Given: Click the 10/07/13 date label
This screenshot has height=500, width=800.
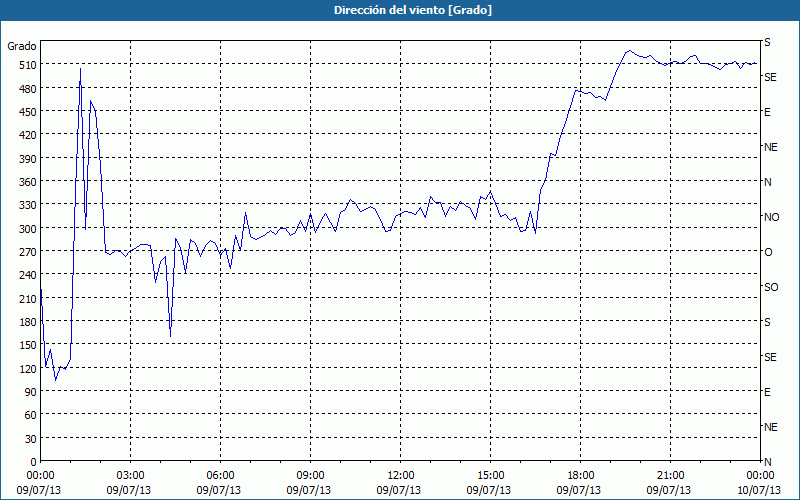Looking at the screenshot, I should [759, 490].
